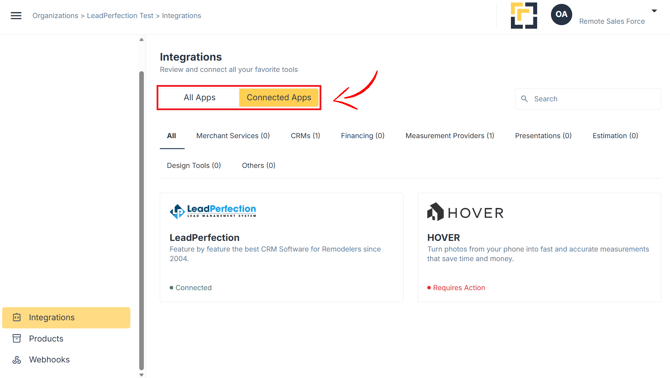Viewport: 670px width, 378px height.
Task: Switch to All Apps toggle
Action: (x=200, y=97)
